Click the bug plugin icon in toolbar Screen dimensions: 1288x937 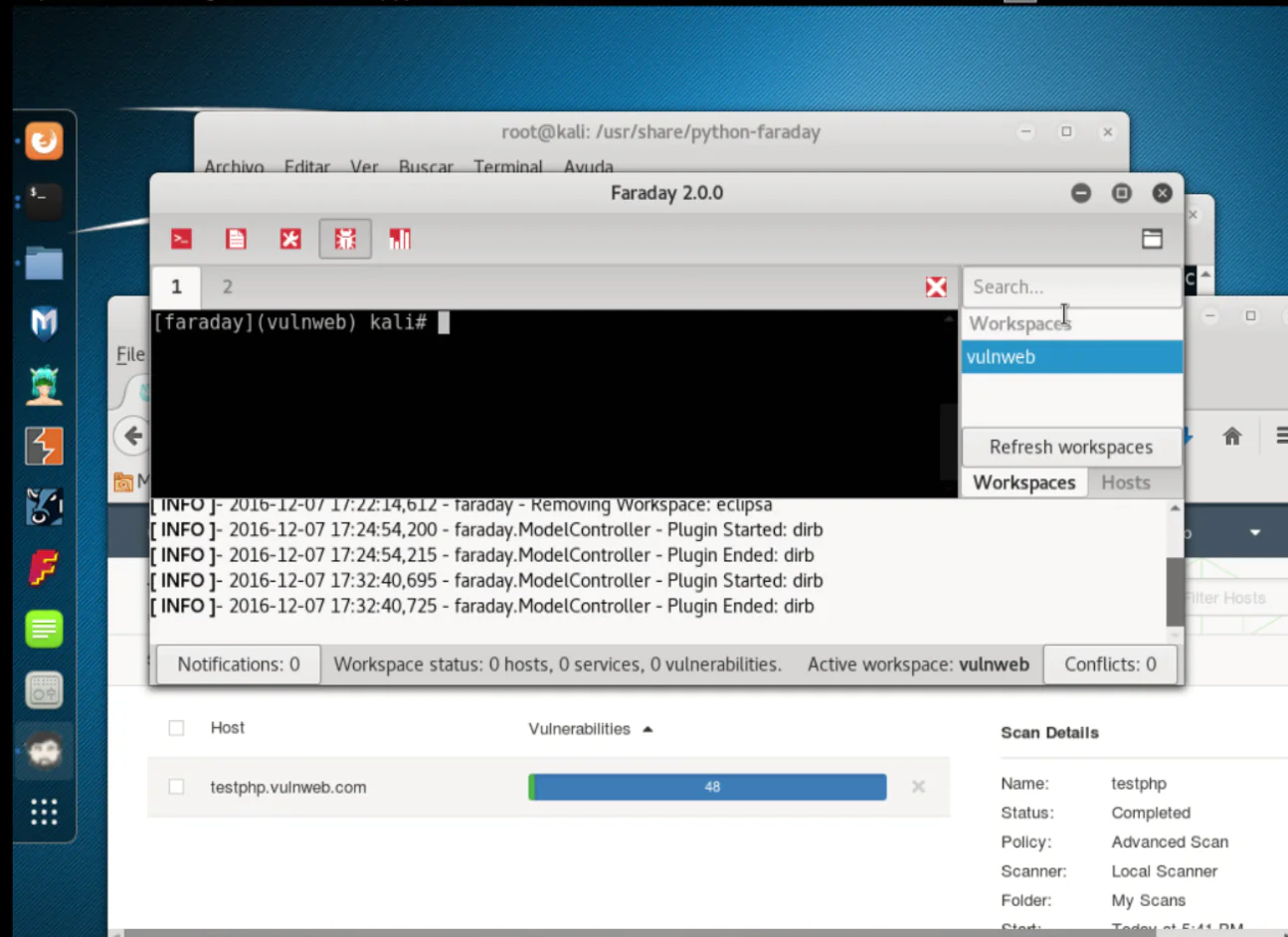[x=345, y=239]
